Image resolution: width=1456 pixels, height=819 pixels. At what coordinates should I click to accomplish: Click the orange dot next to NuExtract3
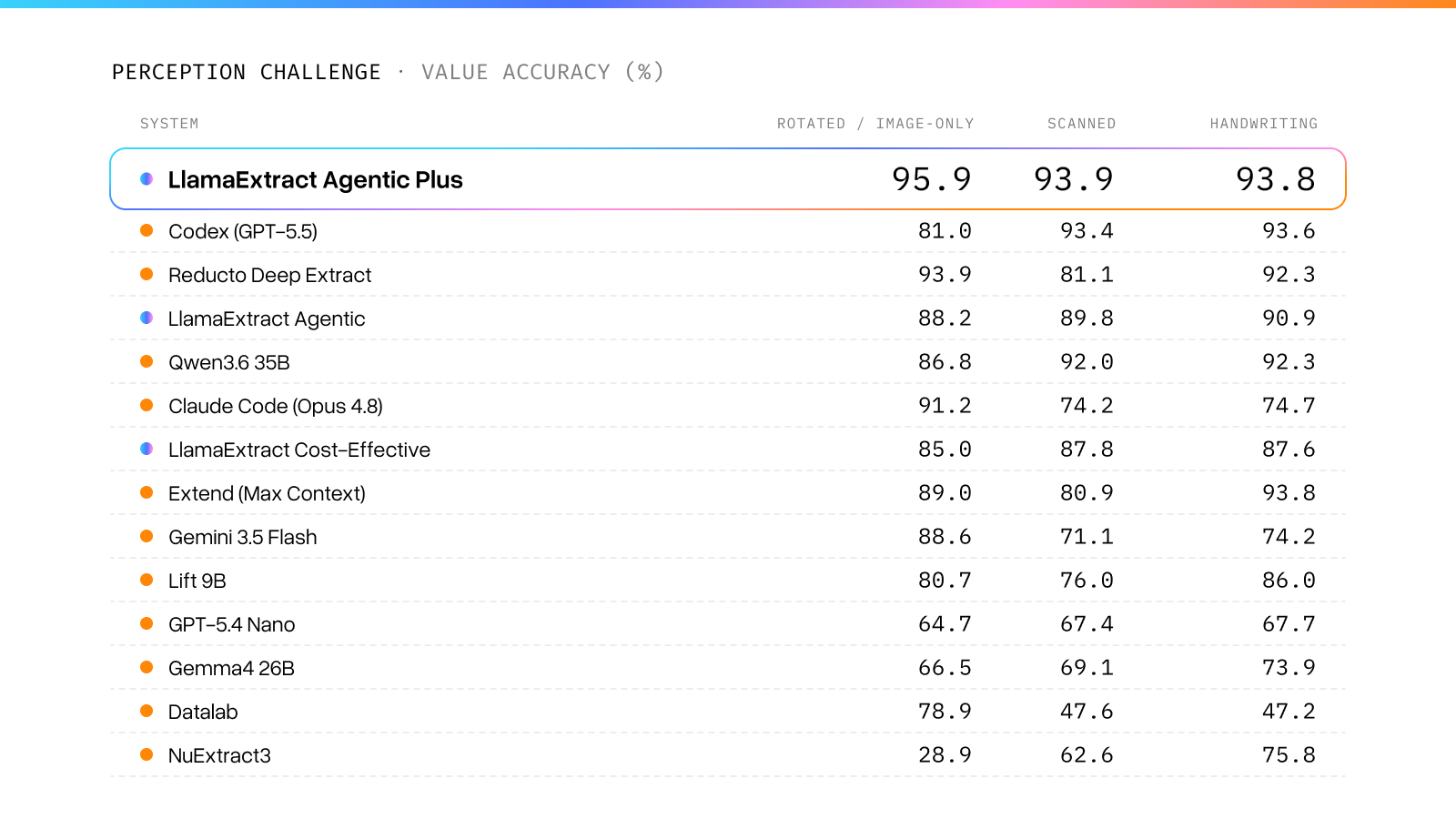[147, 754]
